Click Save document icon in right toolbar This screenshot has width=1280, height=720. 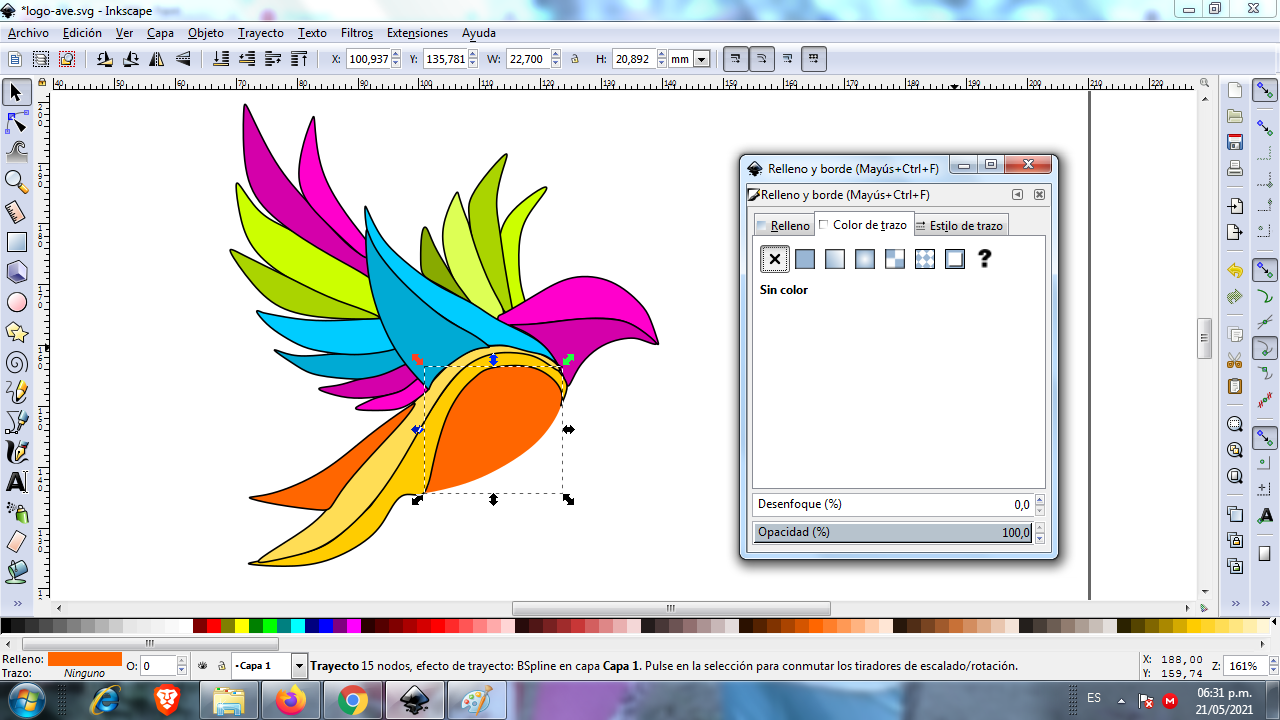(x=1235, y=142)
